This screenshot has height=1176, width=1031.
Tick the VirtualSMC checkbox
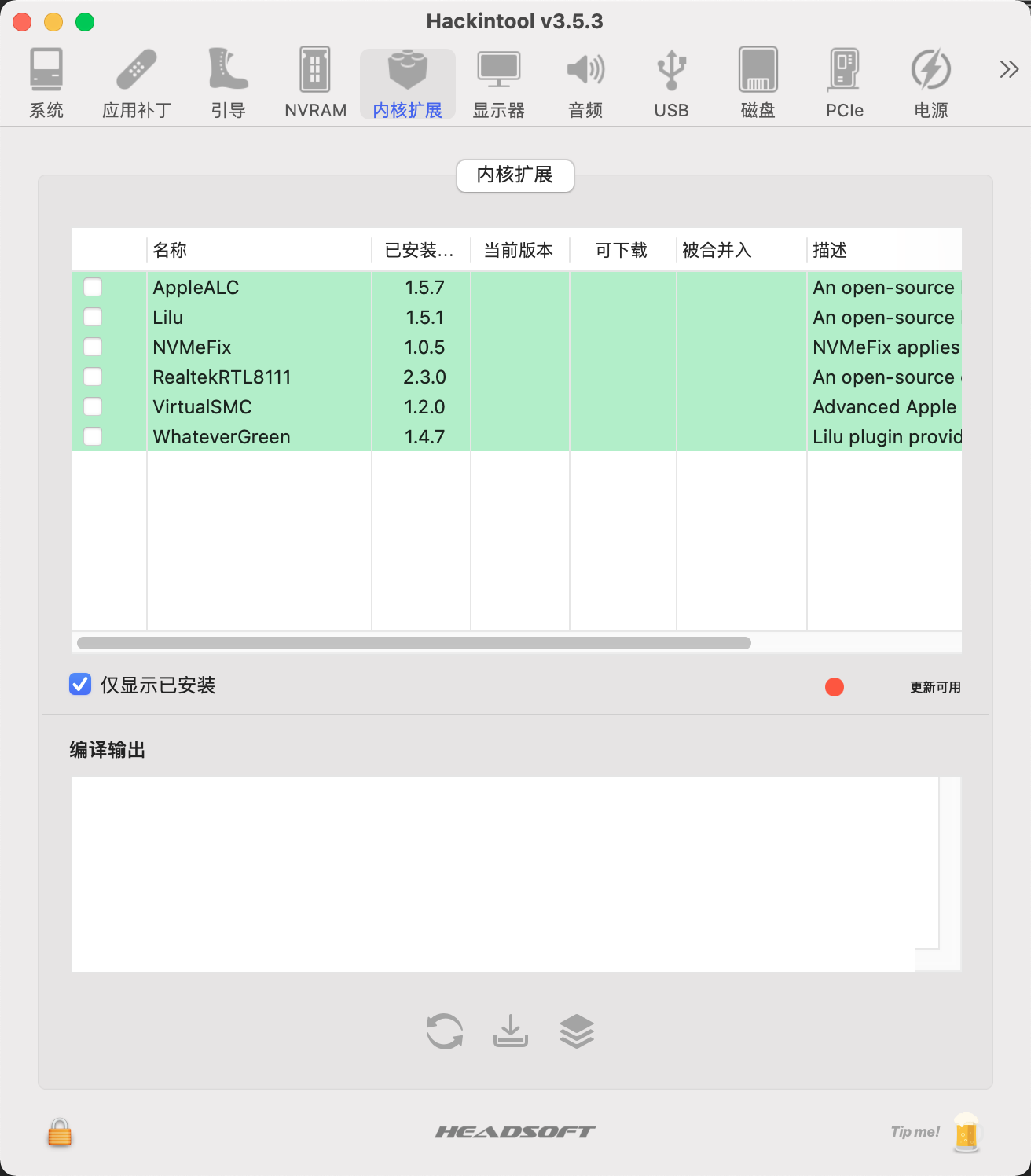pyautogui.click(x=93, y=406)
